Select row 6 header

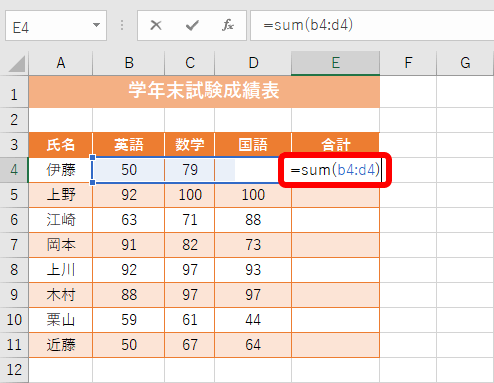14,220
